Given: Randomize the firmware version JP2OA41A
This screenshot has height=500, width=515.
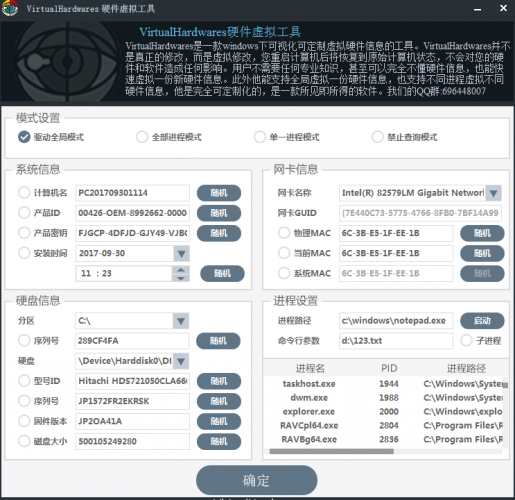Looking at the screenshot, I should tap(219, 422).
